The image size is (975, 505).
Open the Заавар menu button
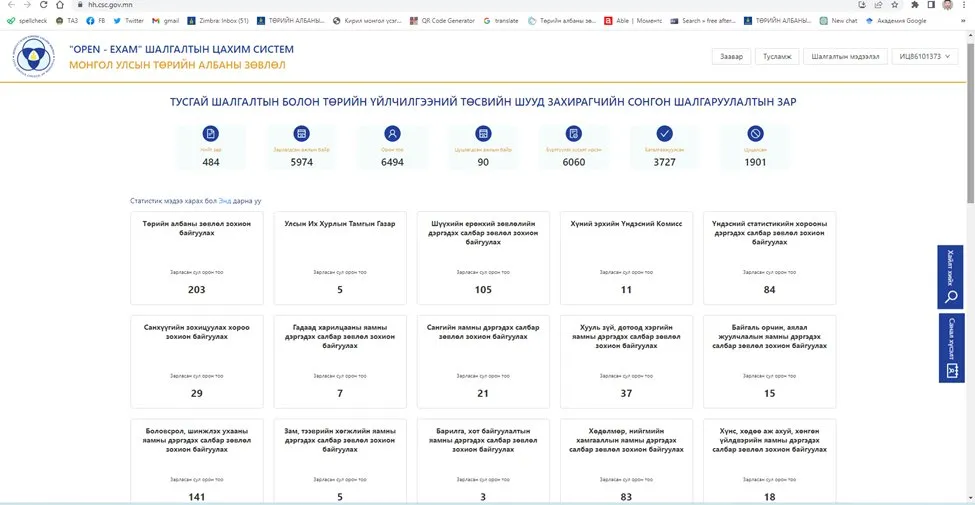[x=731, y=57]
